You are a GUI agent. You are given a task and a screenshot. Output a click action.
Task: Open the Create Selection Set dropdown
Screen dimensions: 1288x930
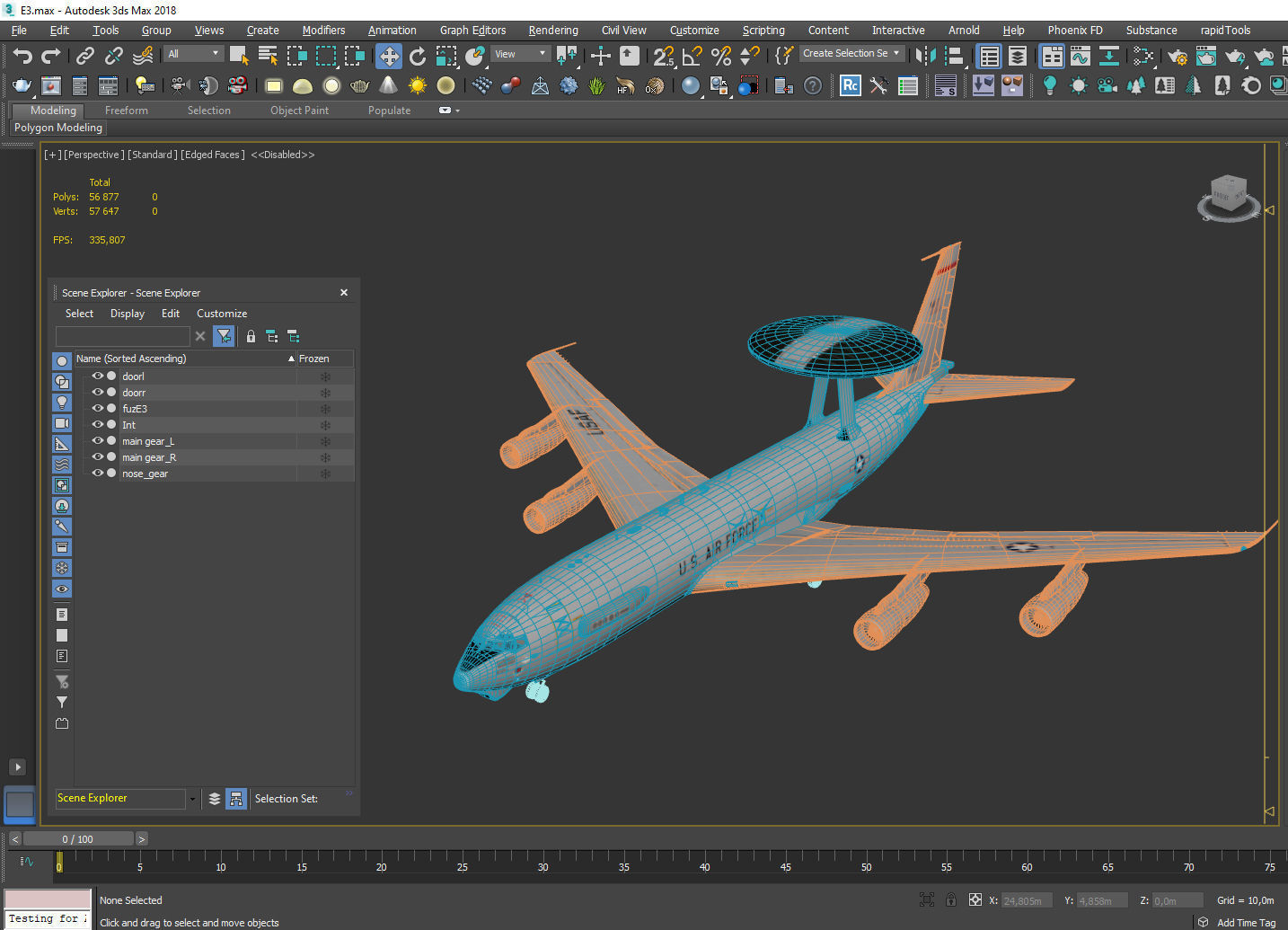(x=851, y=53)
